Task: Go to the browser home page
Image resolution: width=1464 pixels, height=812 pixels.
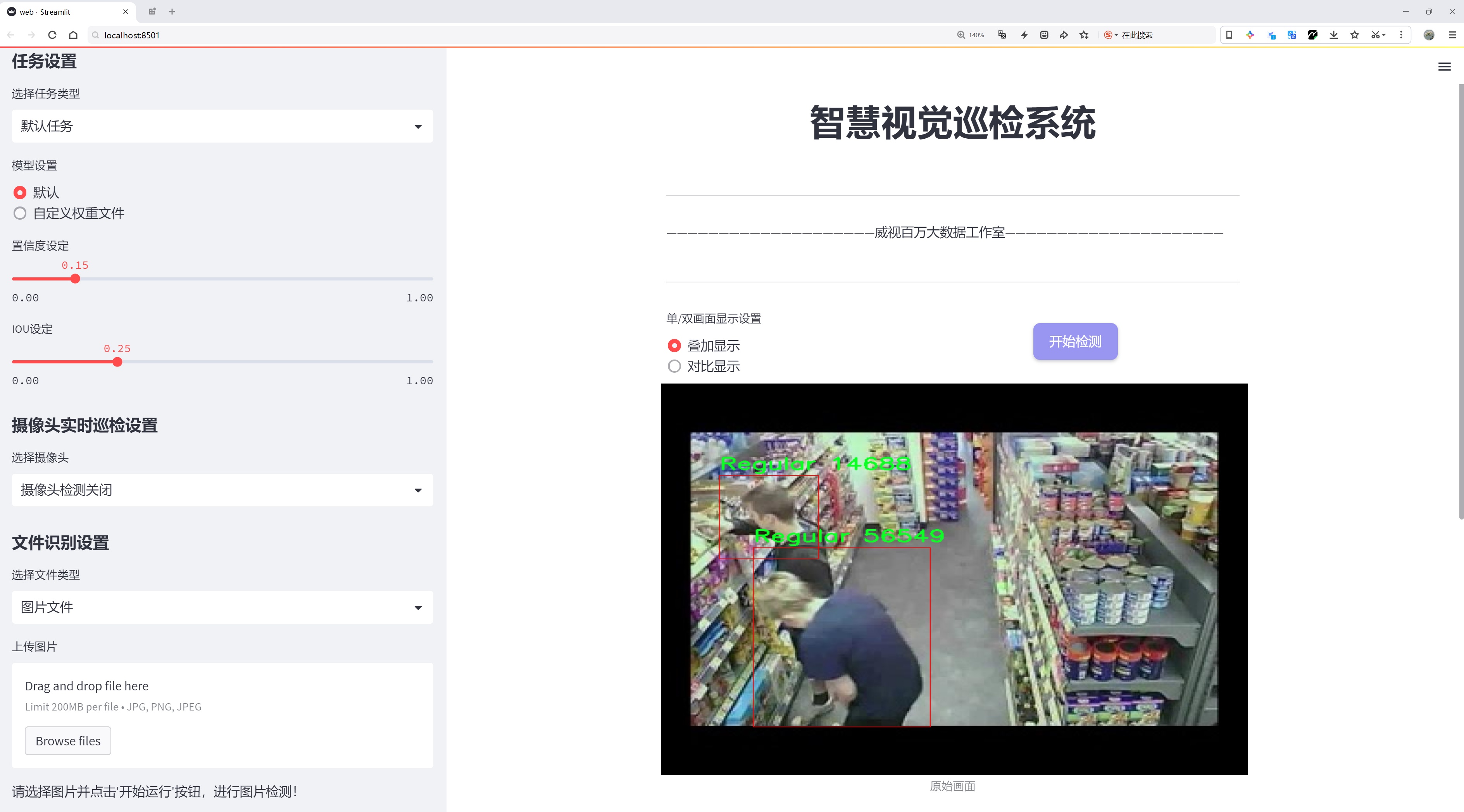Action: point(73,35)
